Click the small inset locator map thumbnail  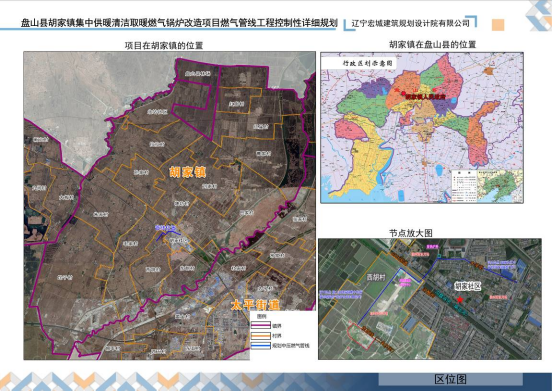point(500,186)
